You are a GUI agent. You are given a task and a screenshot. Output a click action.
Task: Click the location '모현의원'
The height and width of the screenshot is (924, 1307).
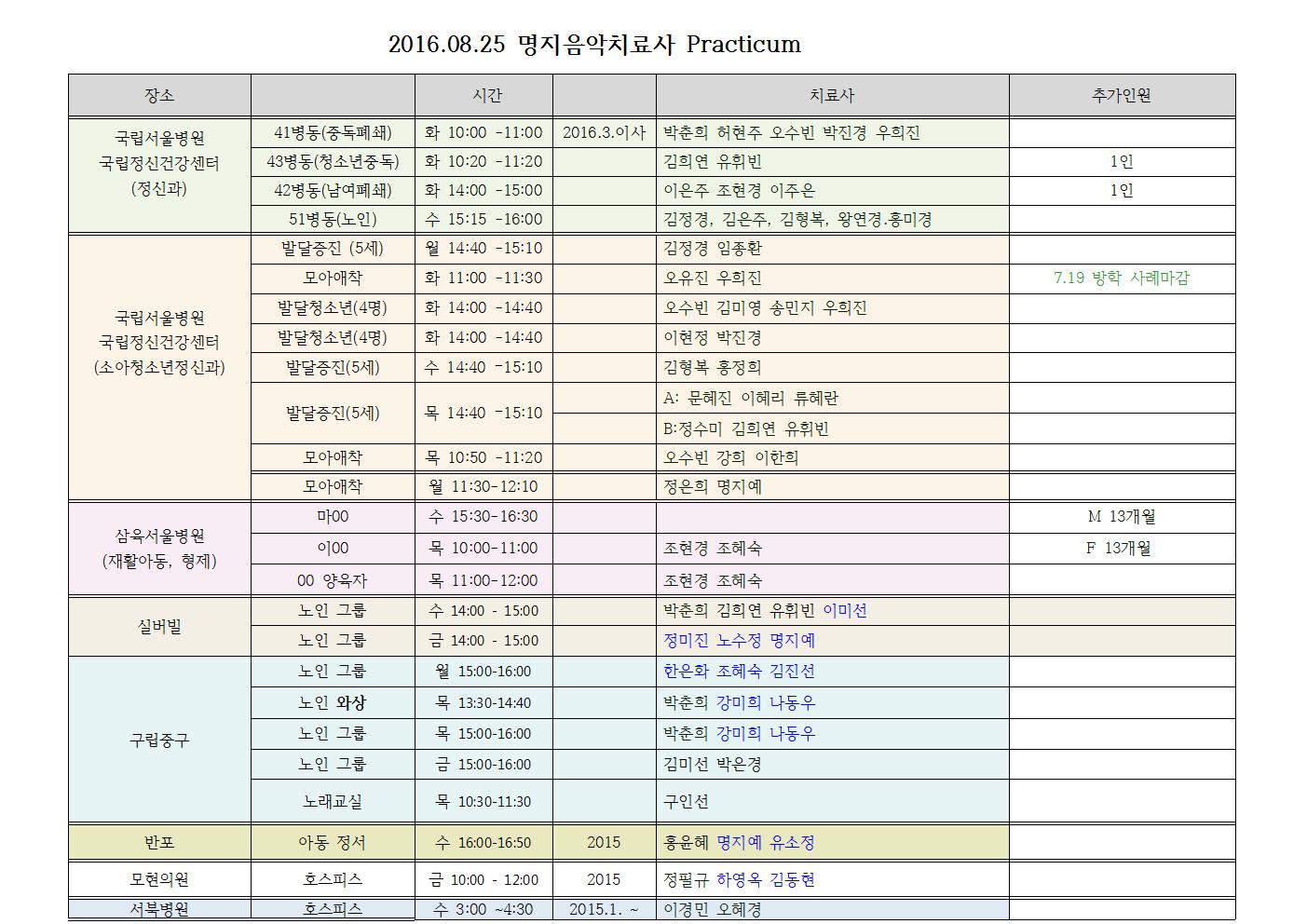(x=159, y=879)
